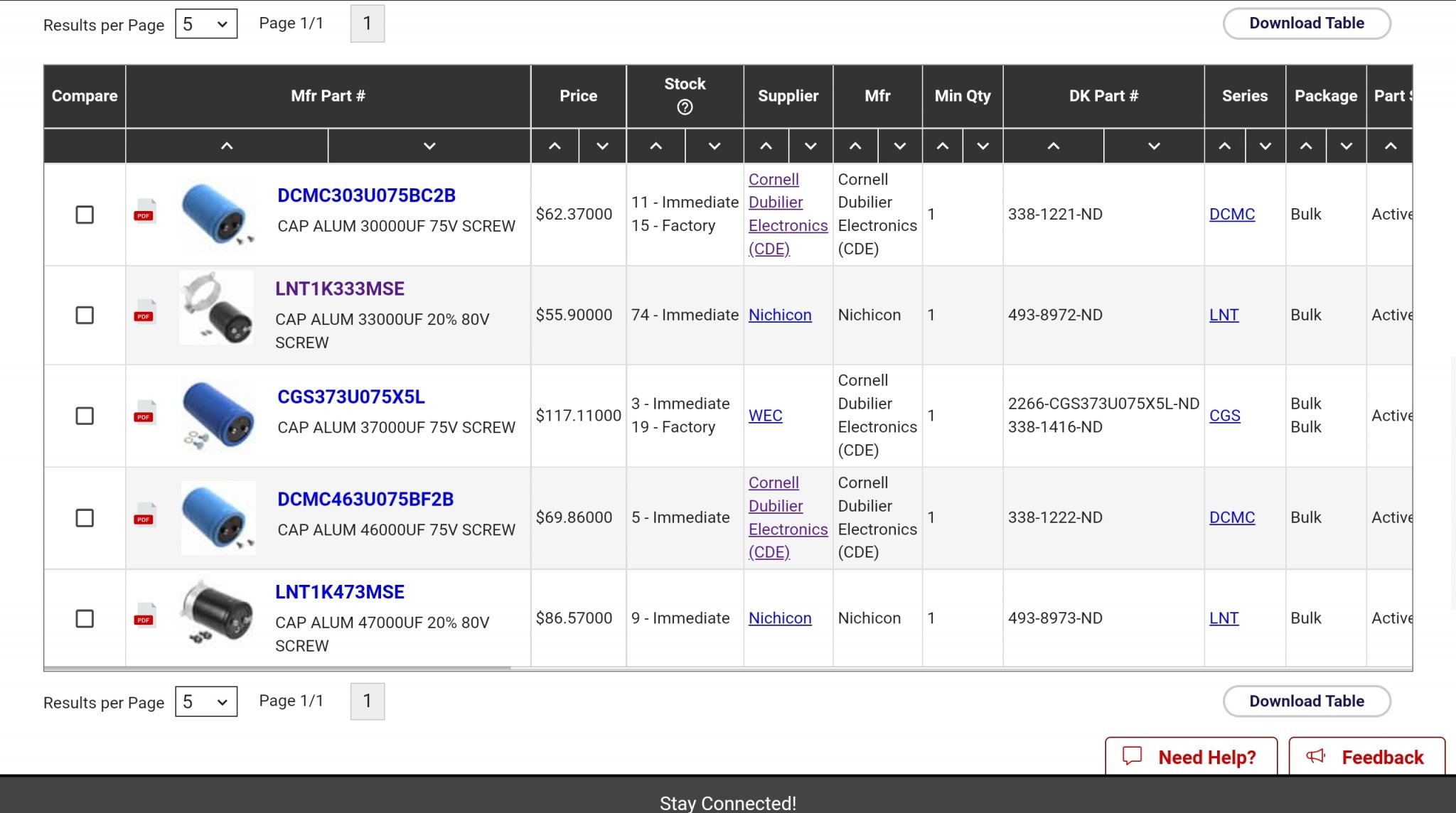Click the Stock column help question icon

[685, 107]
